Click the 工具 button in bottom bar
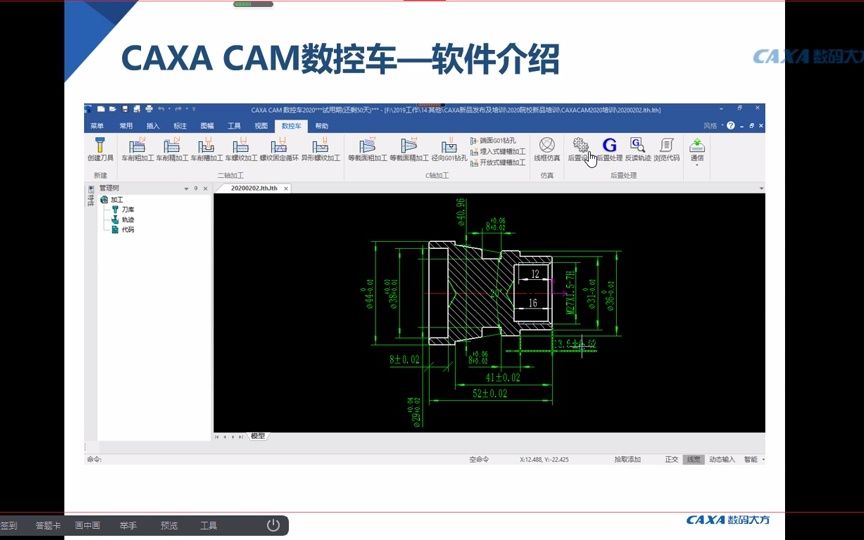864x540 pixels. (208, 526)
